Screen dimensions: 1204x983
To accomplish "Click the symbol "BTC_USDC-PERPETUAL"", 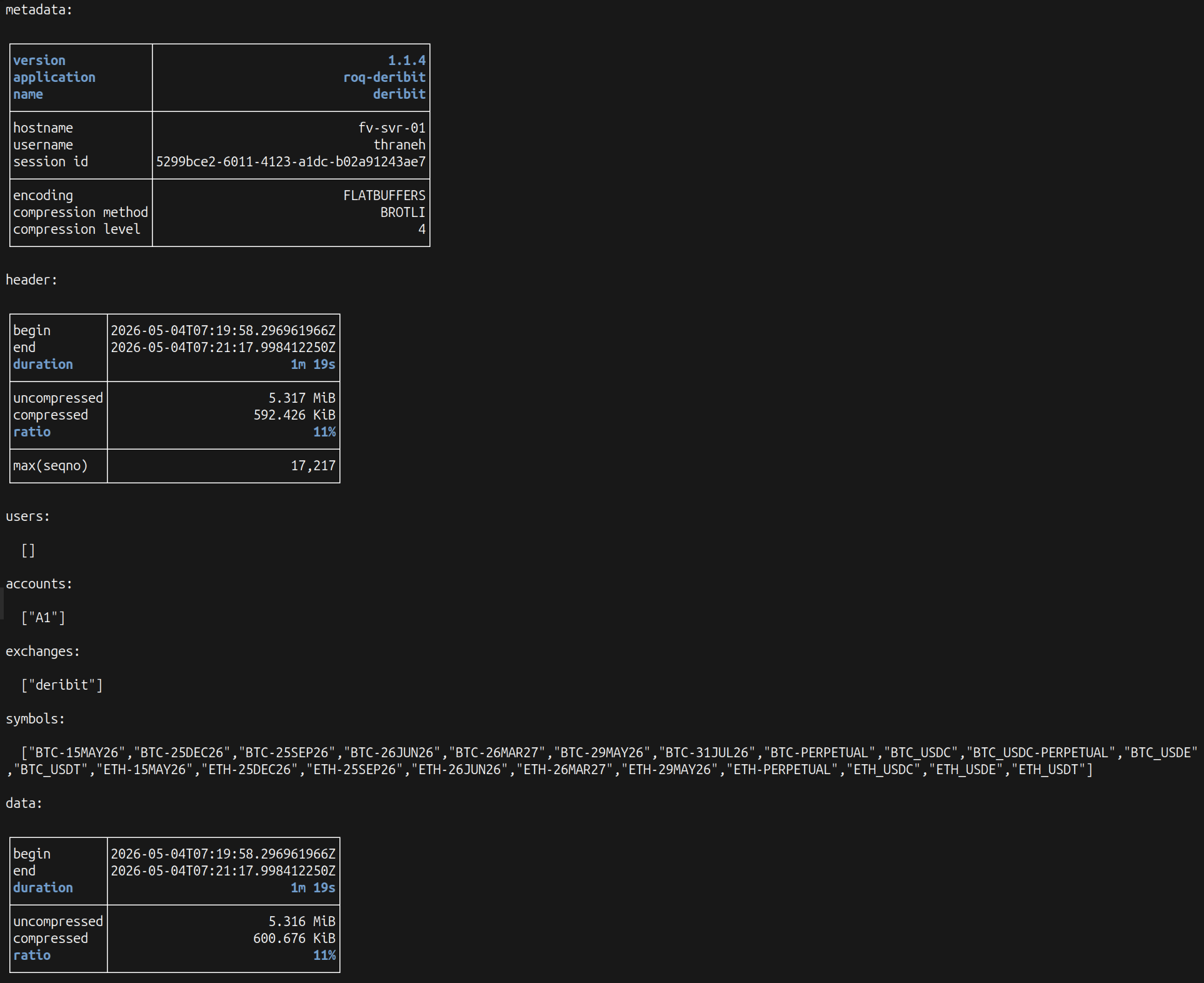I will click(x=1041, y=753).
